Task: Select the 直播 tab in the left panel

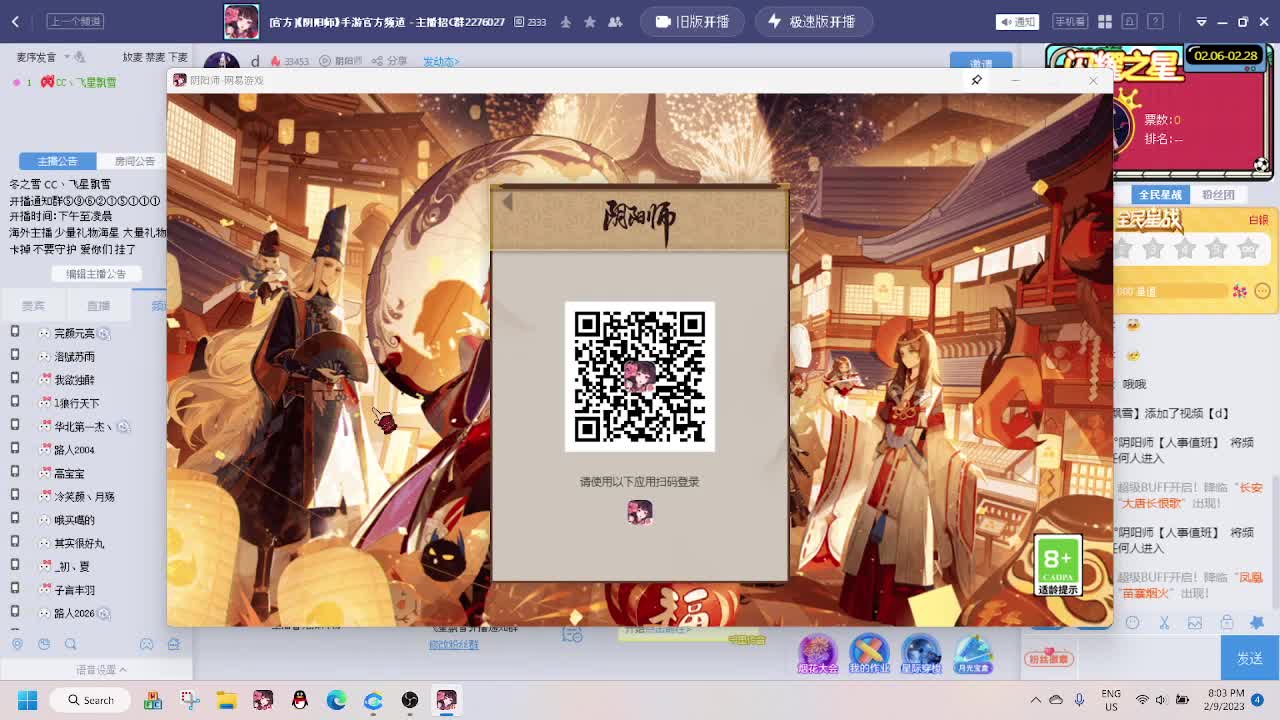Action: (x=97, y=305)
